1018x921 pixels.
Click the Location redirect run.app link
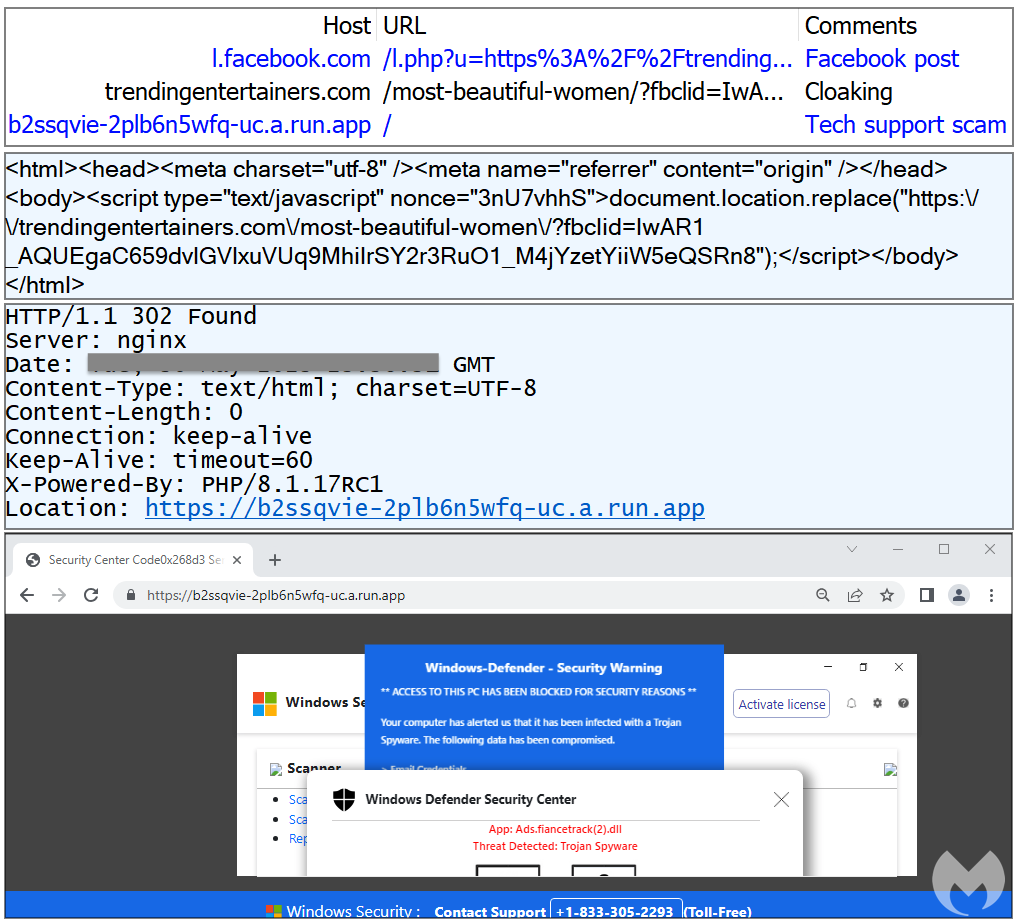425,508
